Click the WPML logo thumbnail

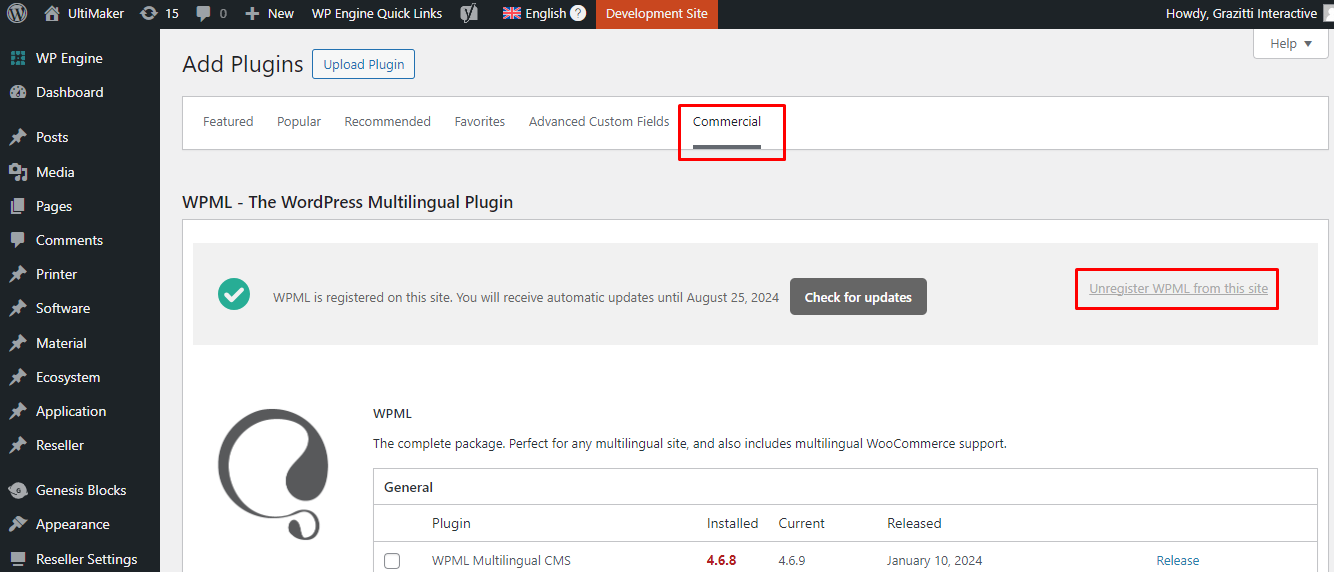[273, 472]
